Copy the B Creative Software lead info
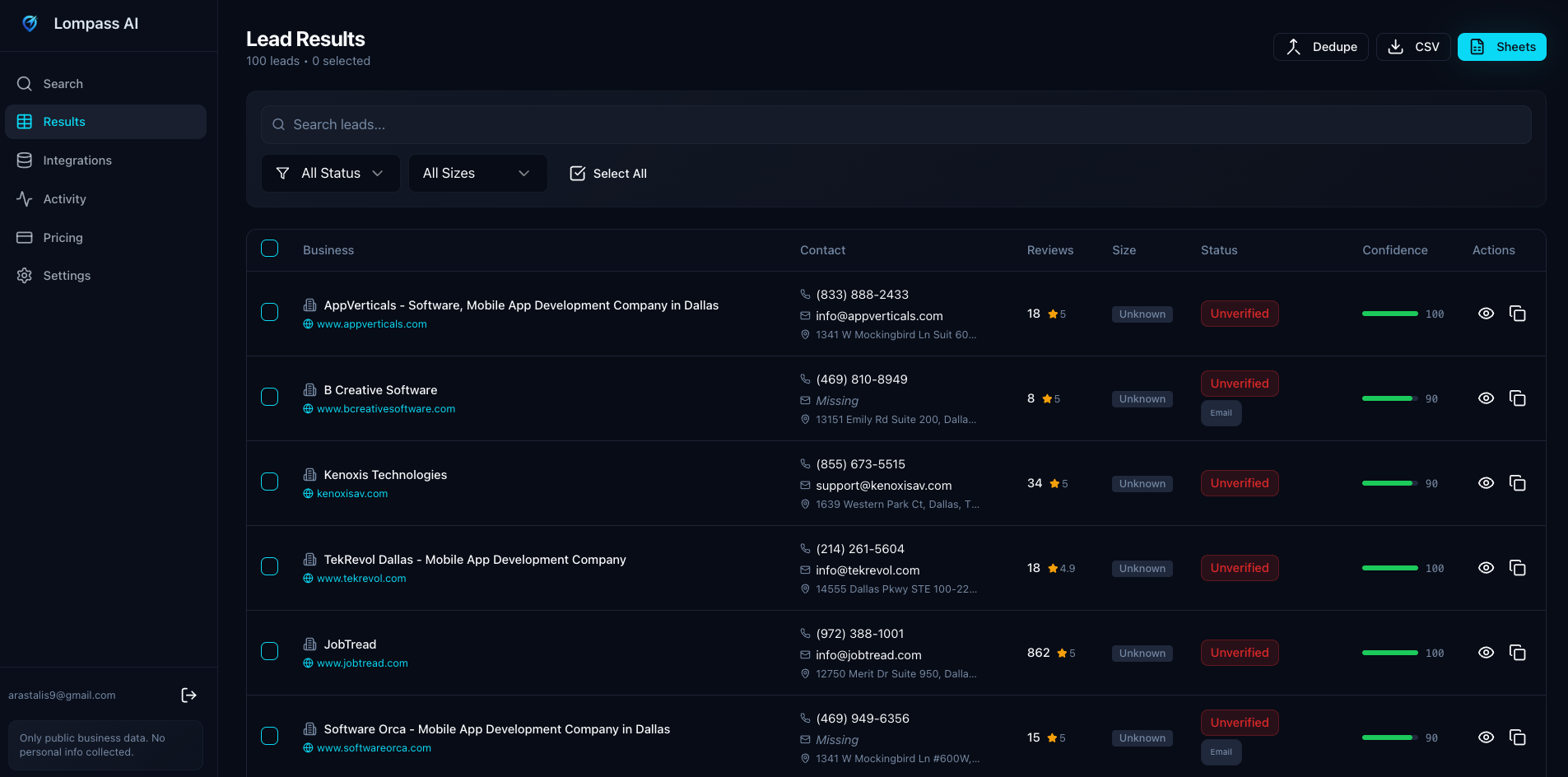The width and height of the screenshot is (1568, 777). [x=1518, y=398]
